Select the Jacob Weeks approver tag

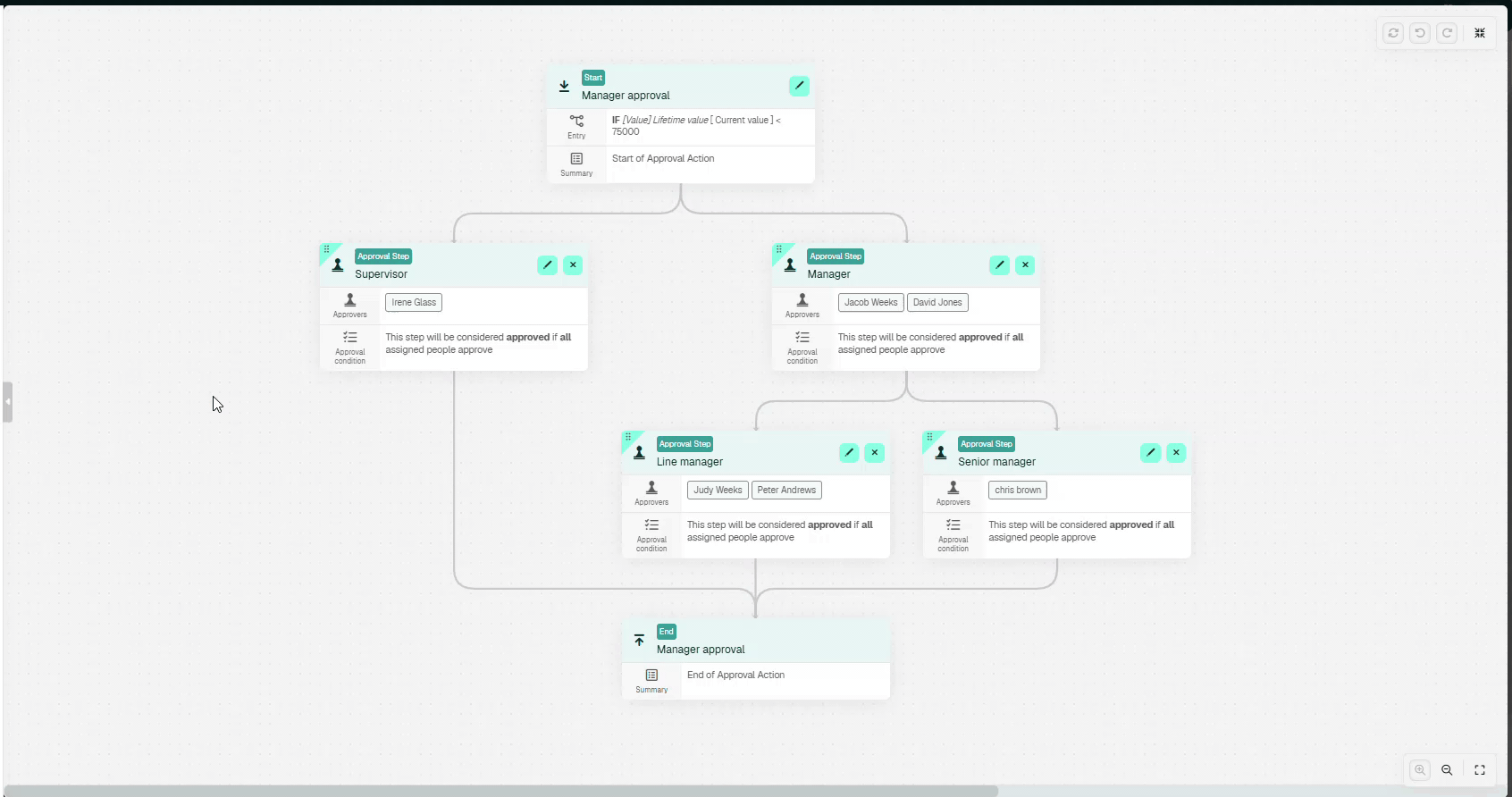(x=870, y=302)
